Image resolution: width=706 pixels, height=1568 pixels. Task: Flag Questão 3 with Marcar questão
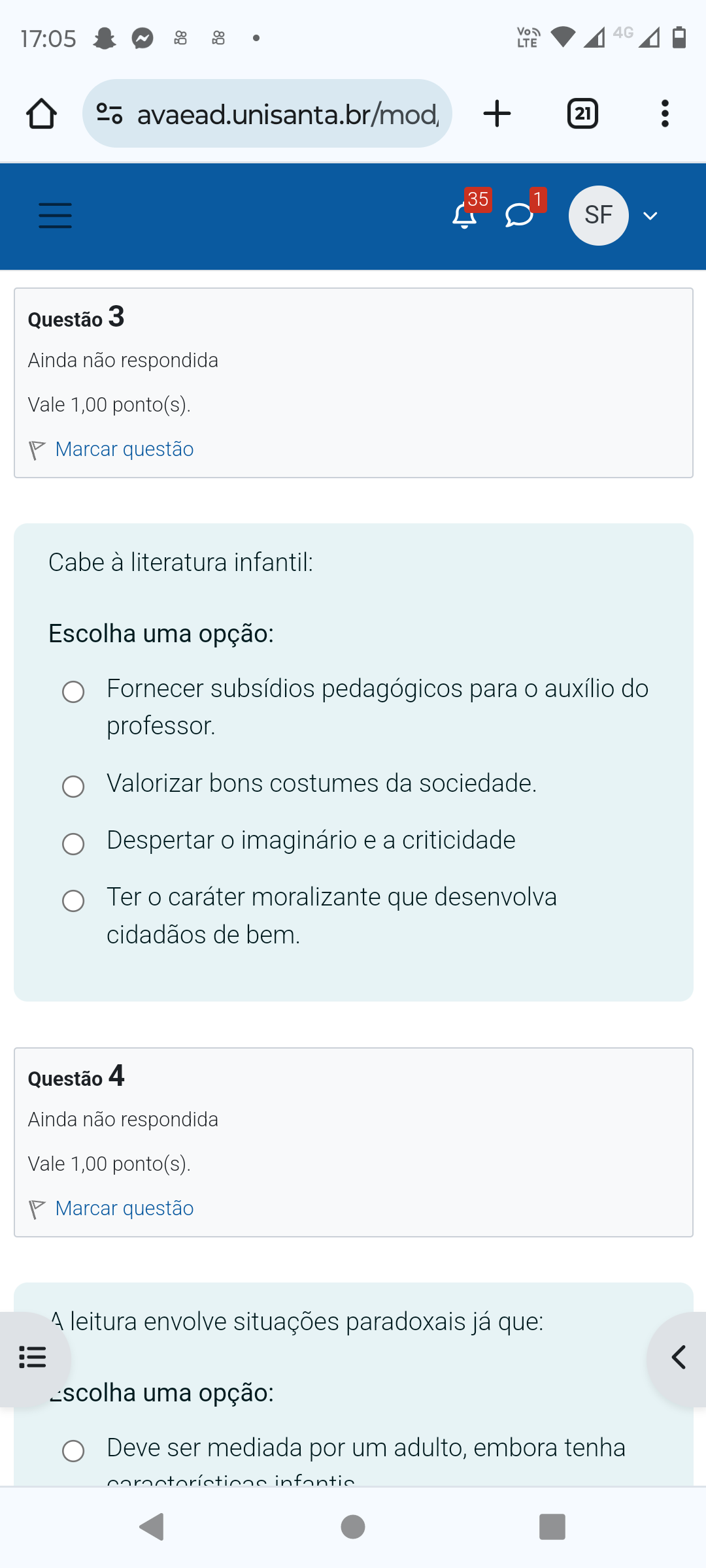tap(124, 449)
